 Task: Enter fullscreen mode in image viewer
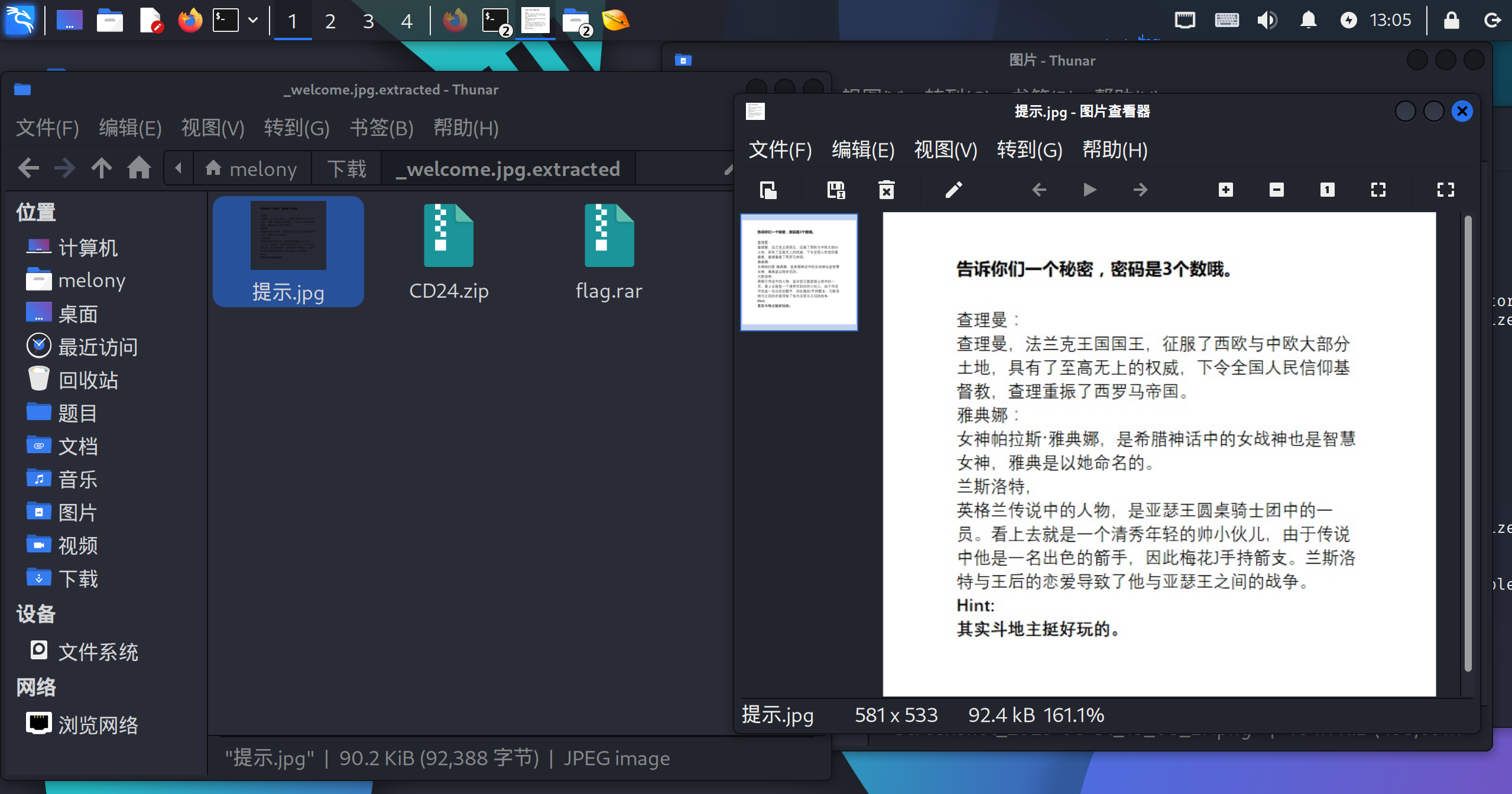click(x=1445, y=190)
